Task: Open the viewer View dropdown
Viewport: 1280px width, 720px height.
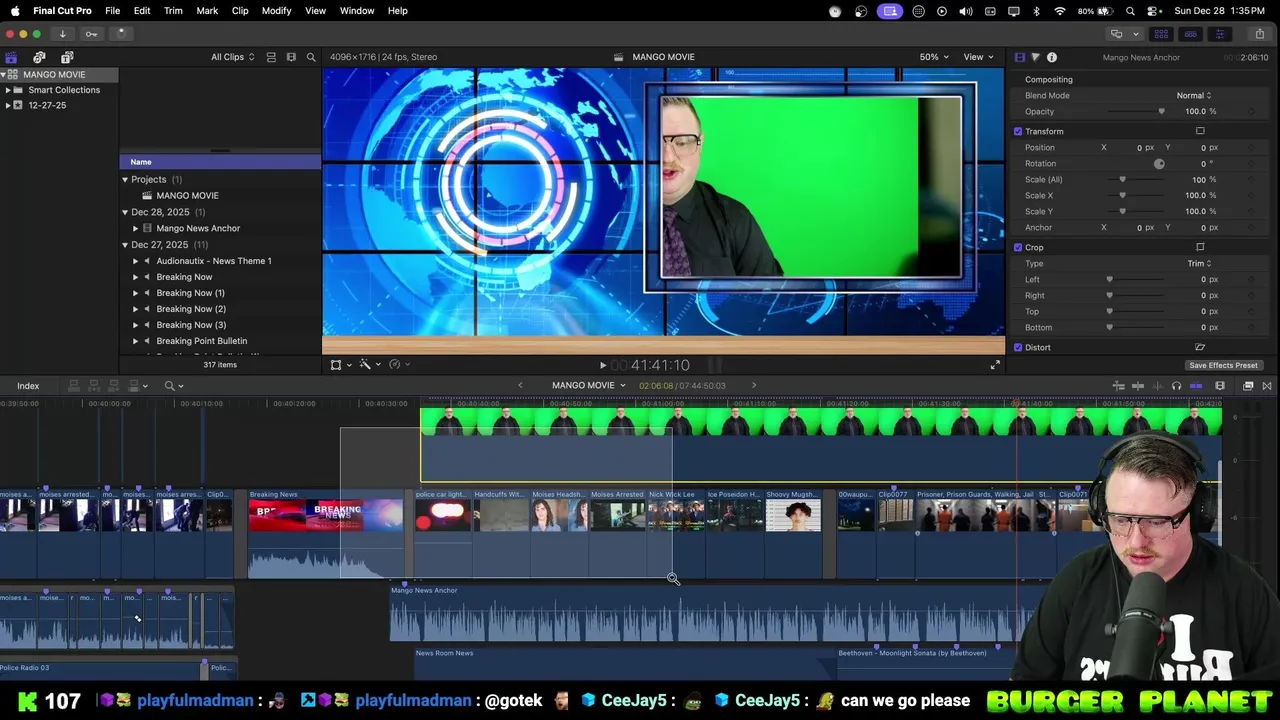Action: (977, 57)
